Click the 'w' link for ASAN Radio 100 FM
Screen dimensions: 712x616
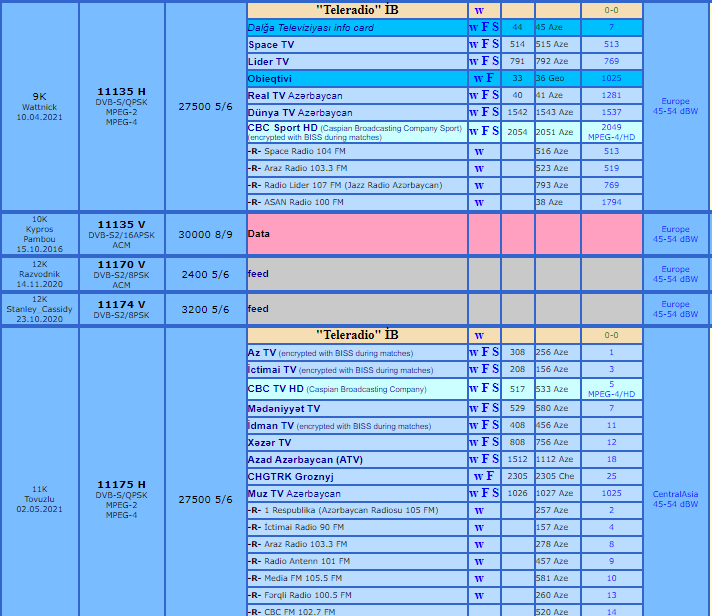coord(479,202)
